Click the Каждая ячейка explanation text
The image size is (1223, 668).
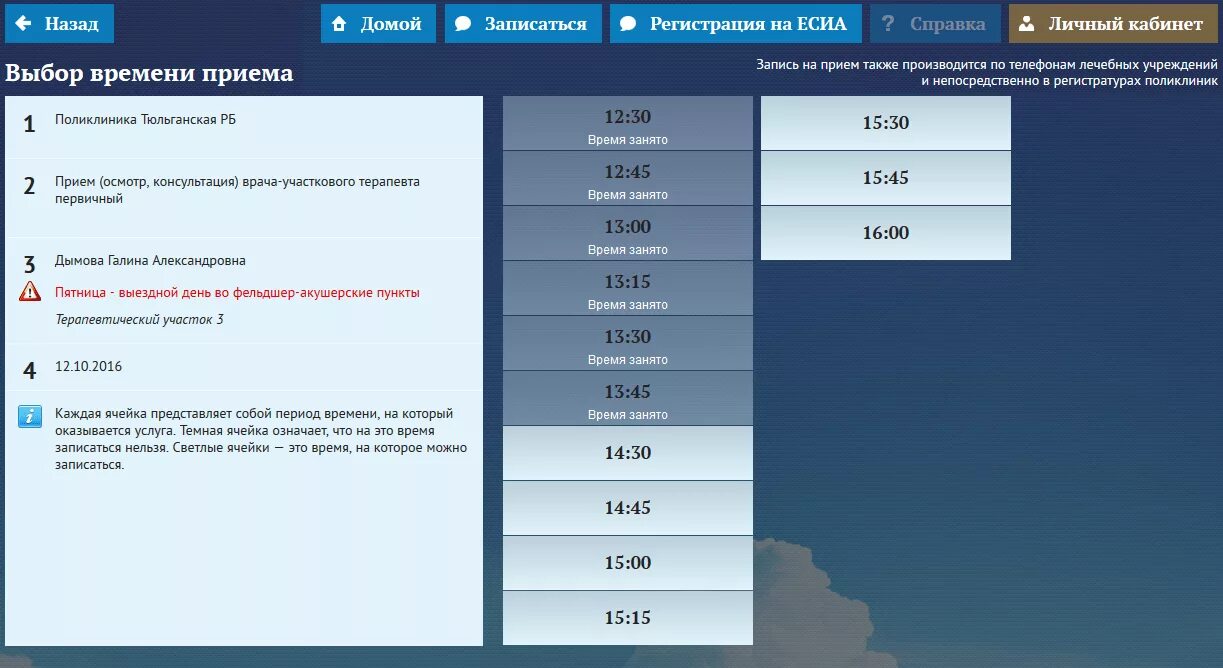[x=261, y=439]
